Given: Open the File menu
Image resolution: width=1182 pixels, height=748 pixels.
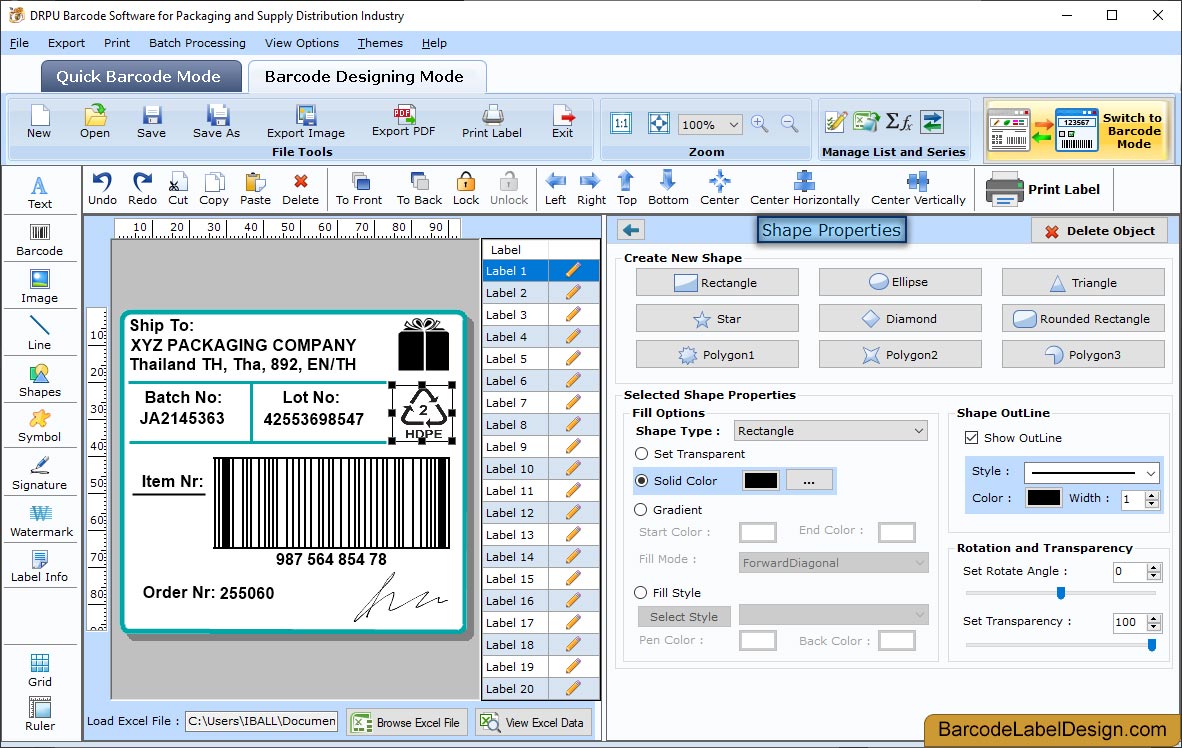Looking at the screenshot, I should (x=19, y=43).
